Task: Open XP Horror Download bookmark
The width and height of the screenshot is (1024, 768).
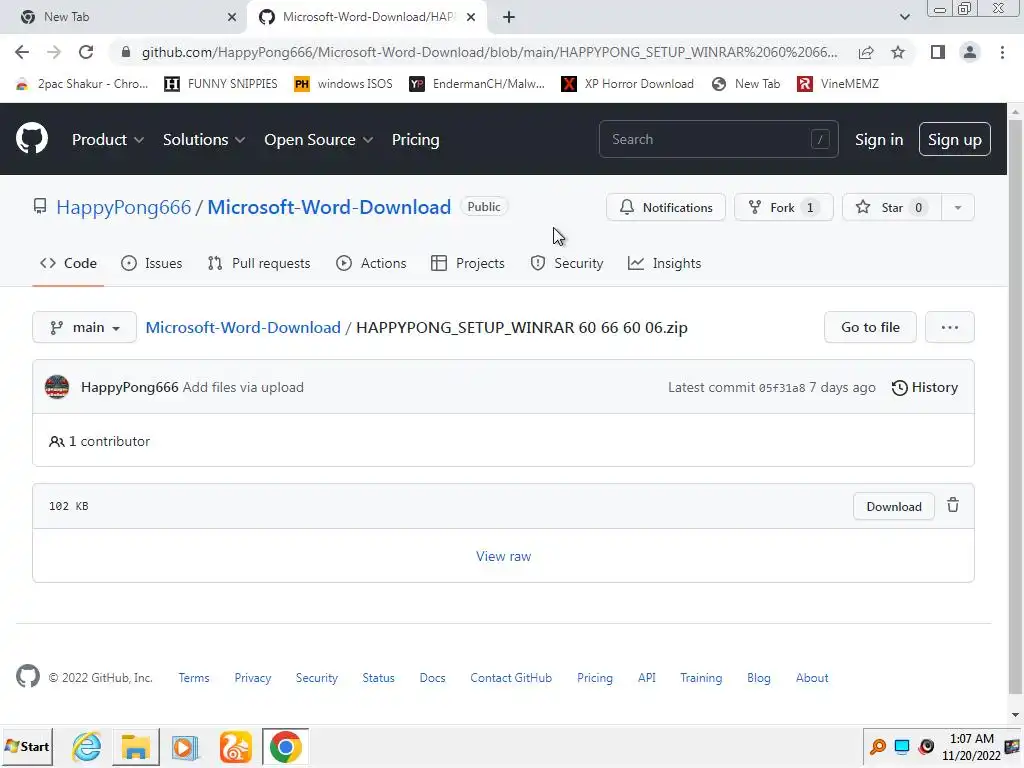Action: point(628,84)
